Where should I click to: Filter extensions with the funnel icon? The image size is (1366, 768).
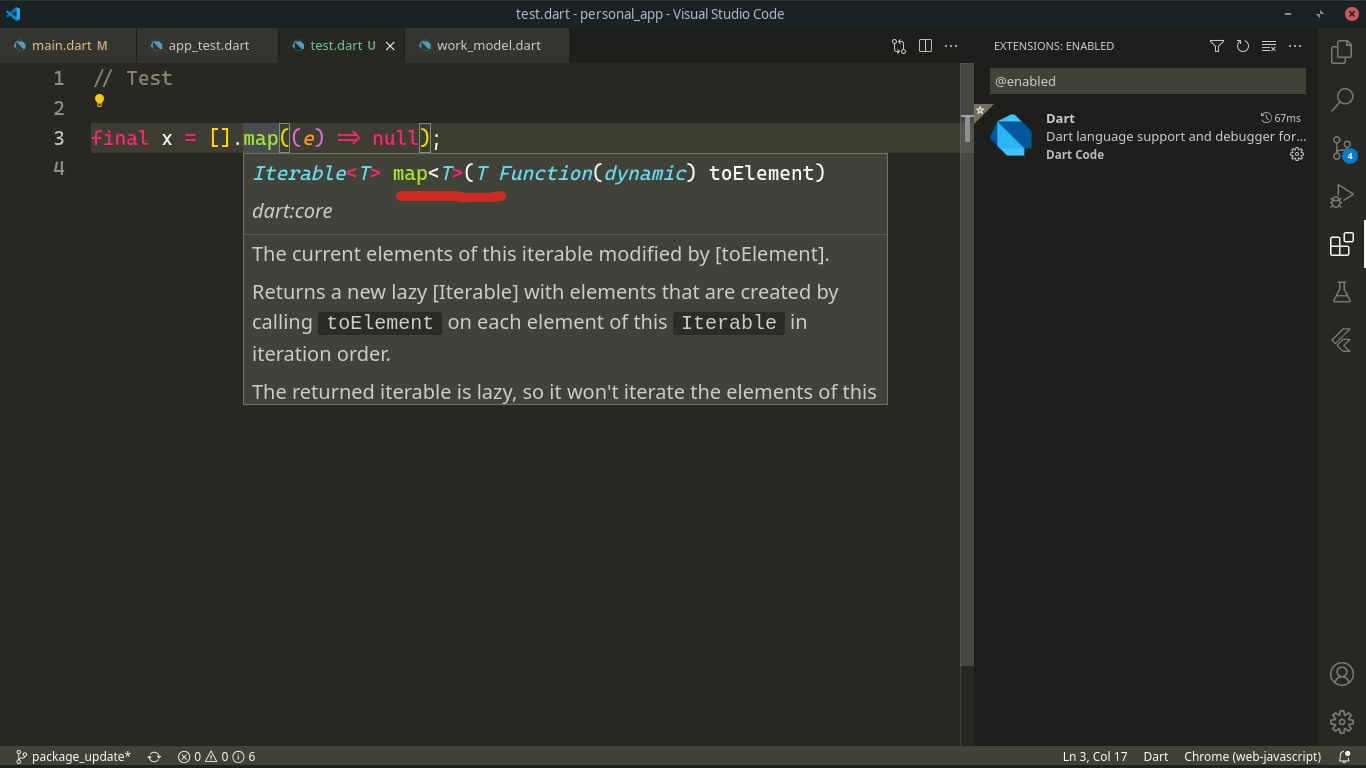point(1216,46)
